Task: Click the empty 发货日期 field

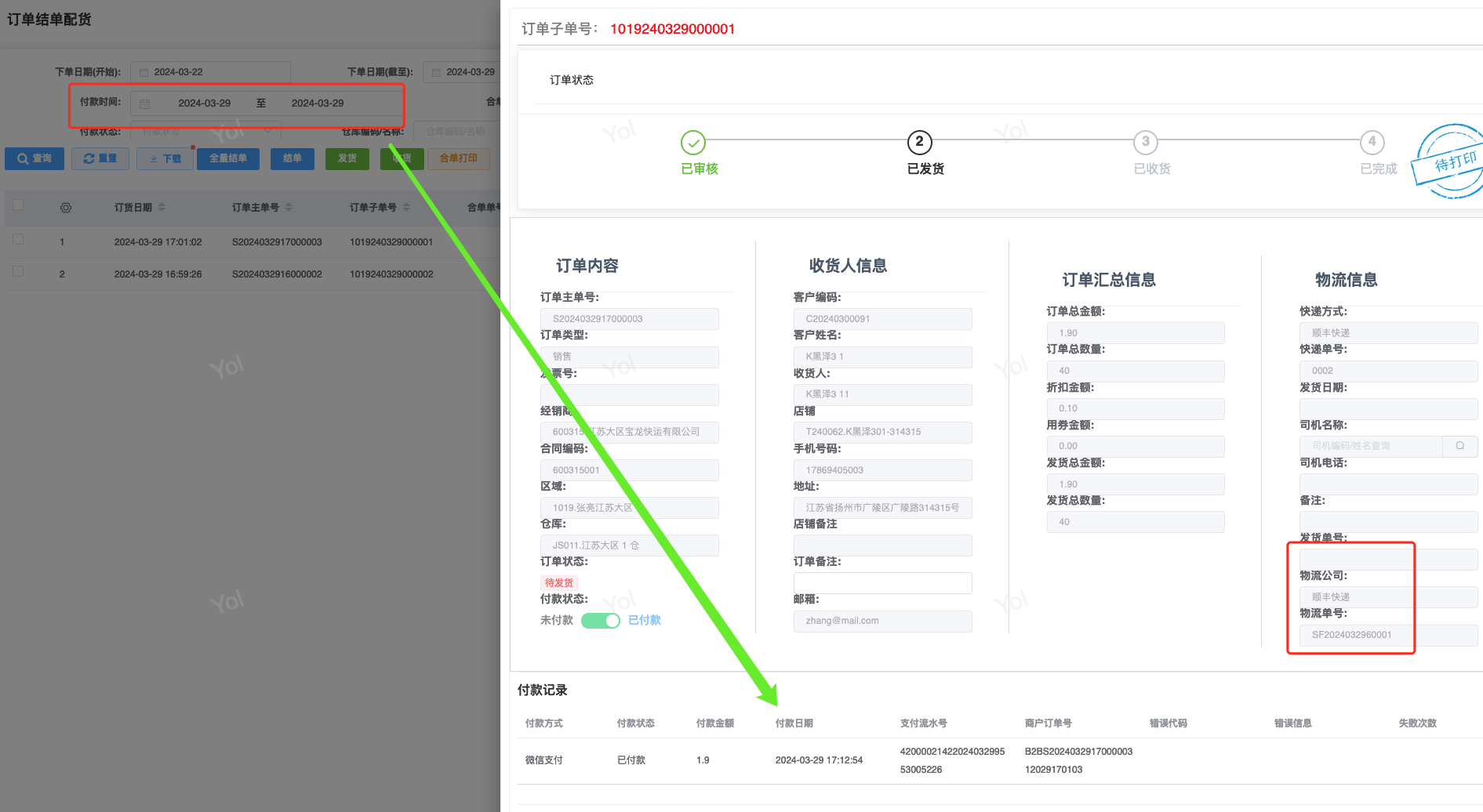Action: (x=1388, y=408)
